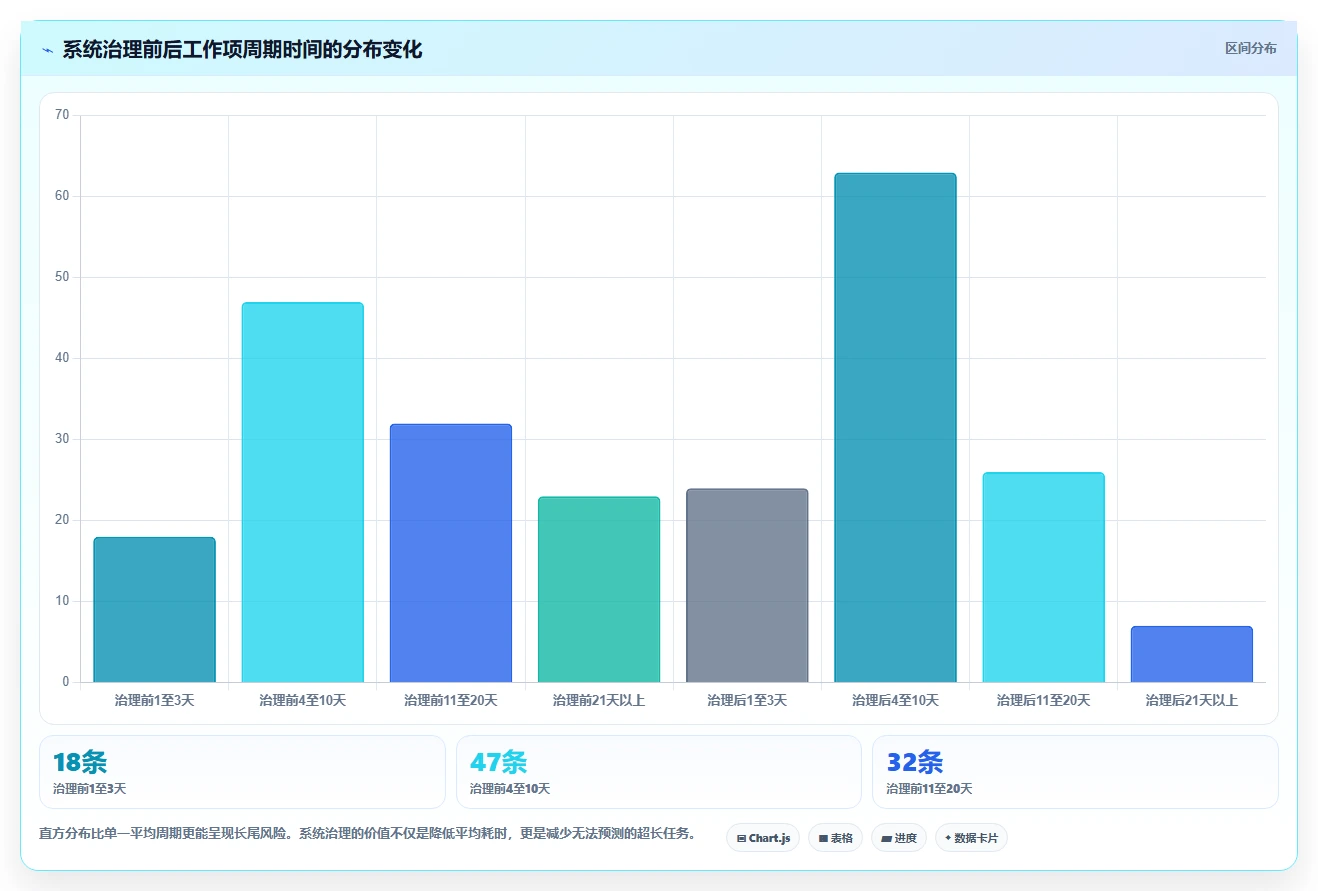Open the 18条 治理前1至3天 data card
This screenshot has height=891, width=1318.
tap(242, 772)
